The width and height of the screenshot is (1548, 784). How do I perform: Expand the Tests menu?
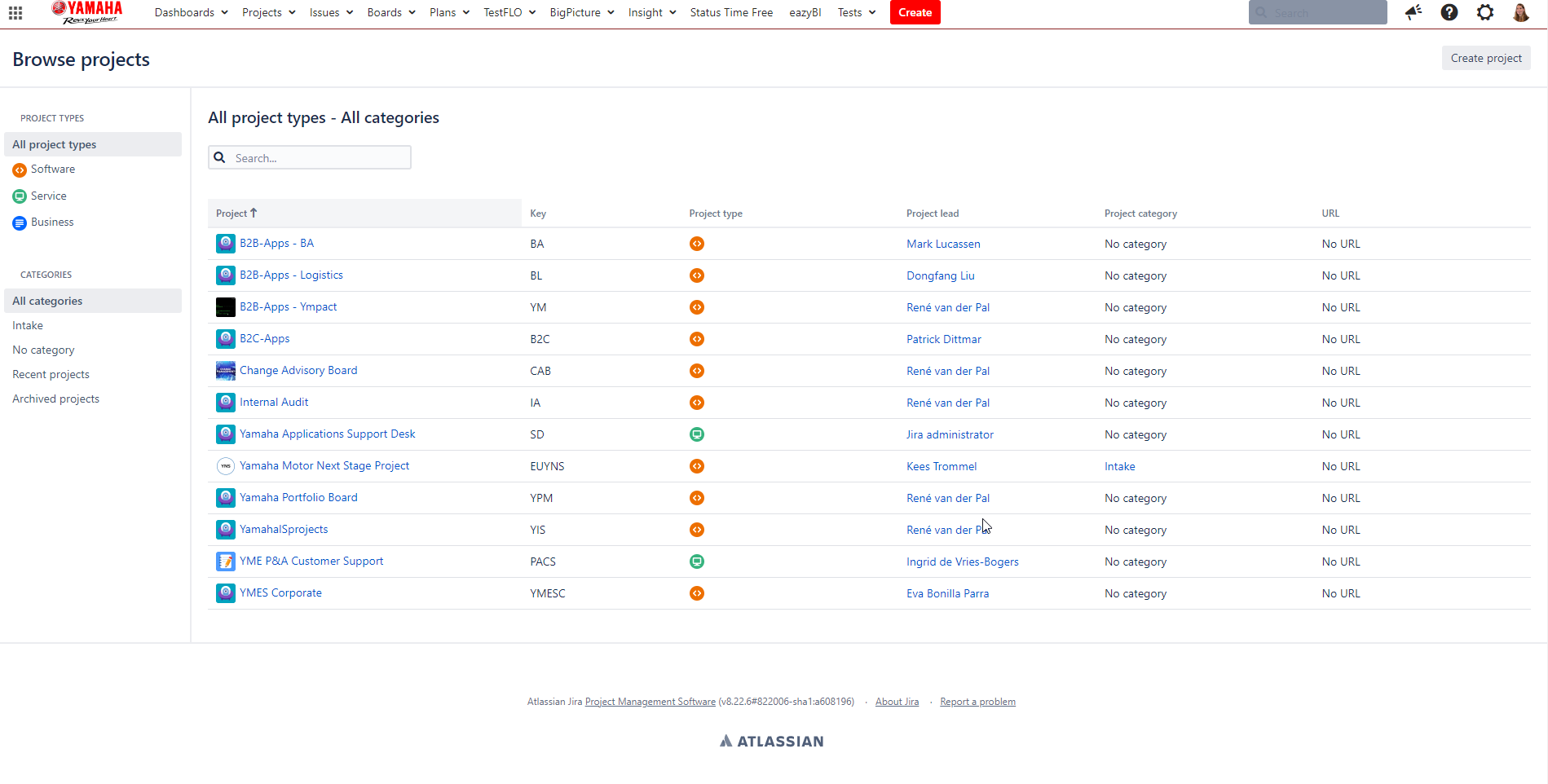(x=857, y=12)
